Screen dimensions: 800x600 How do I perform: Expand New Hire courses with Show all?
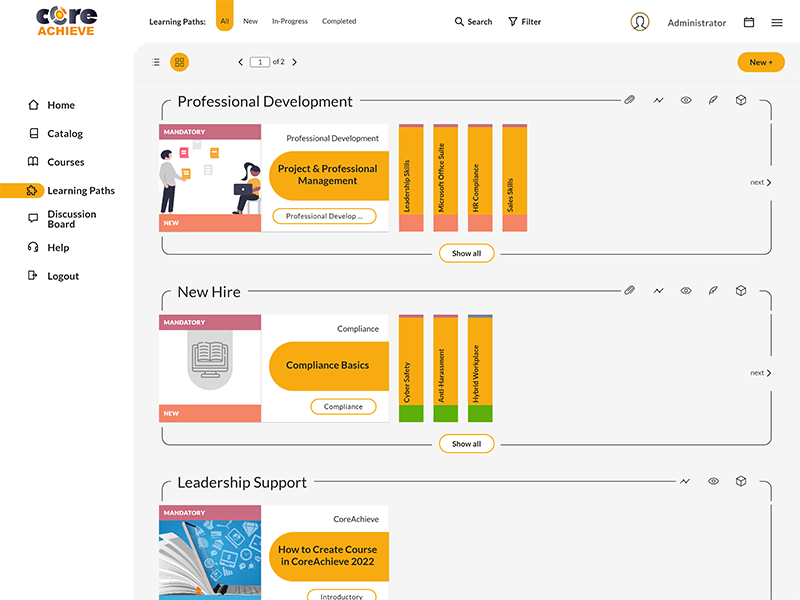coord(466,443)
